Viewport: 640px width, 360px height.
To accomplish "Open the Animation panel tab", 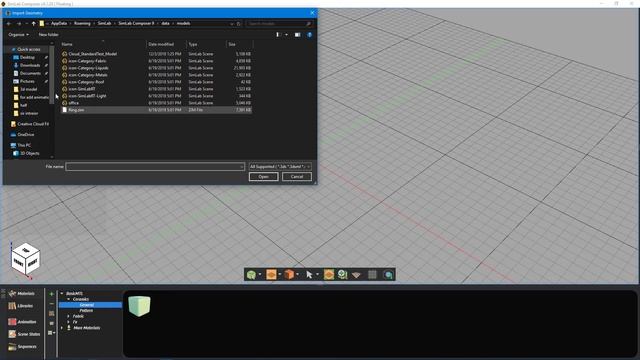I will click(22, 322).
